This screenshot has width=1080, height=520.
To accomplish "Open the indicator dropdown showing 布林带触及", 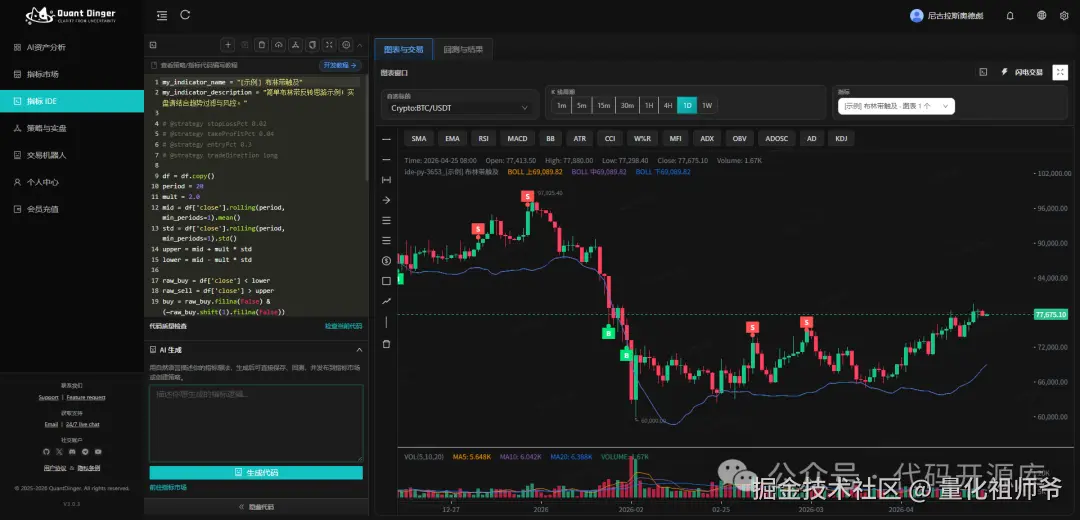I will (x=896, y=106).
